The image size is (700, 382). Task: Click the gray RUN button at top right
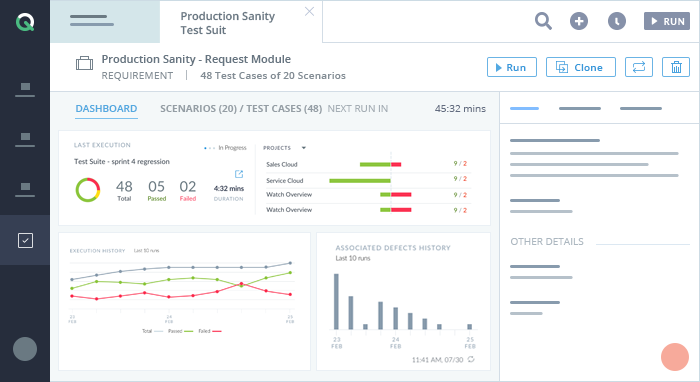click(x=667, y=21)
